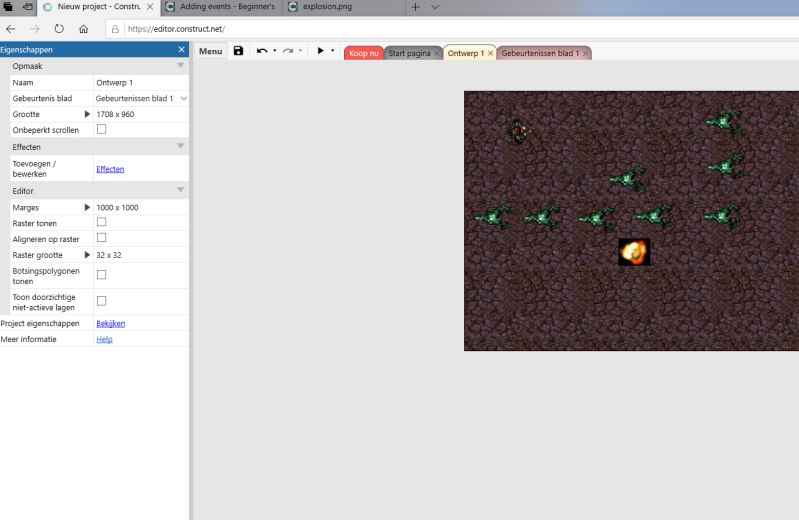Screen dimensions: 799x520
Task: Close the Eigenschappen properties panel
Action: 181,49
